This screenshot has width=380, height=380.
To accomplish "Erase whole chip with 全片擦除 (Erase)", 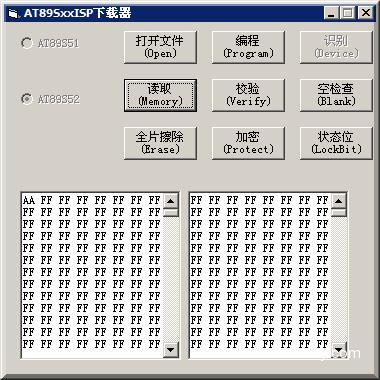I will pos(160,143).
